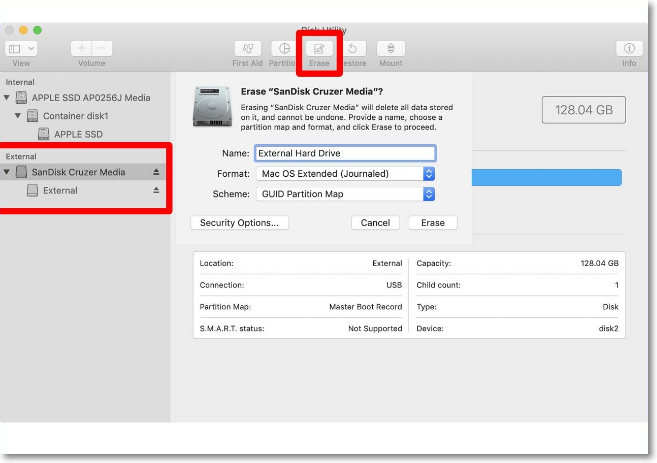Click the Capacity 128.04 GB table value

599,263
